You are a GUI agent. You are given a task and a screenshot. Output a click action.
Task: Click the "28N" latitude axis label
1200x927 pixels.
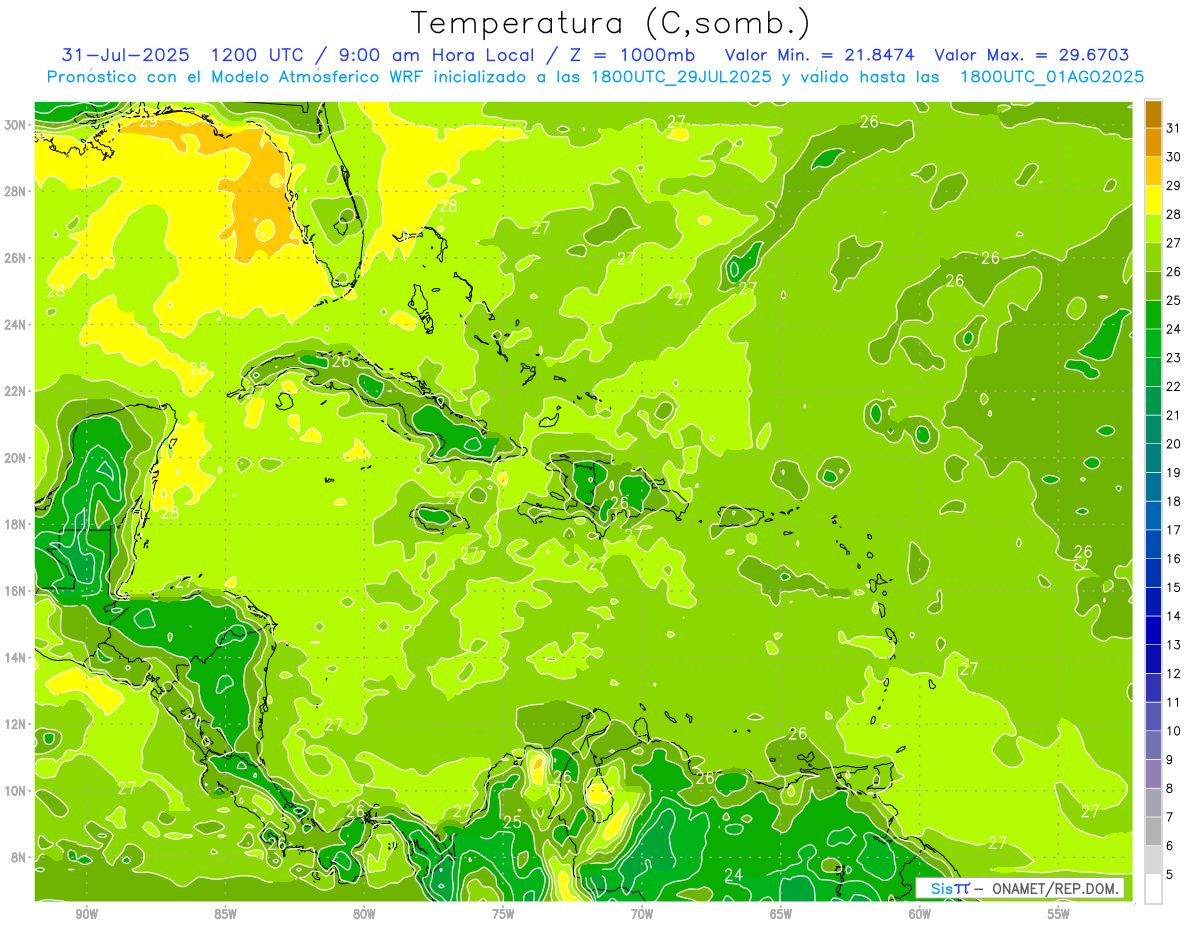(16, 191)
